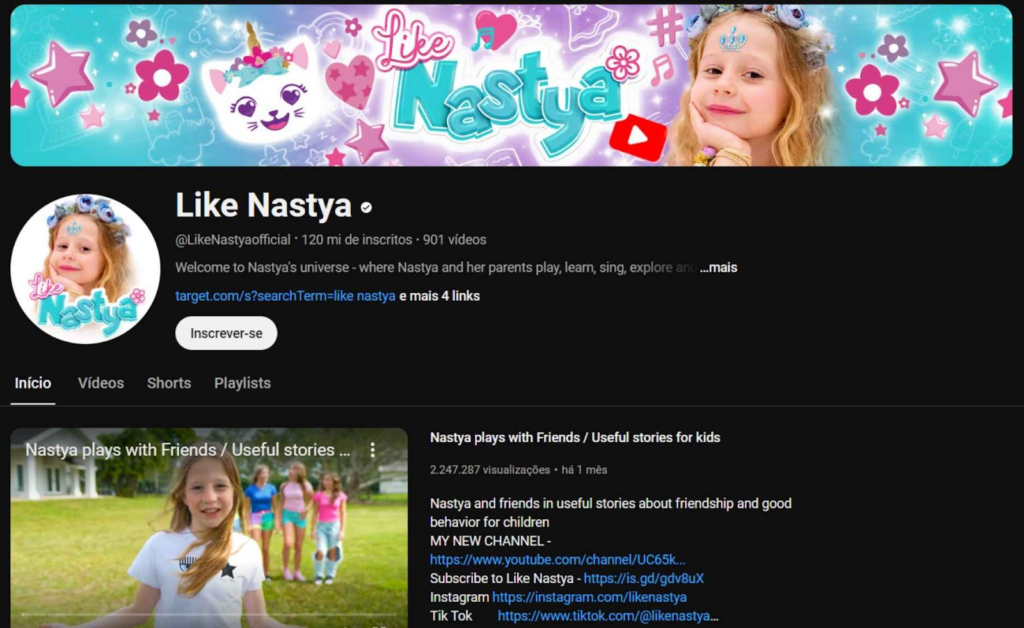1024x628 pixels.
Task: Open the instagram.com/likenastya link
Action: pos(589,597)
